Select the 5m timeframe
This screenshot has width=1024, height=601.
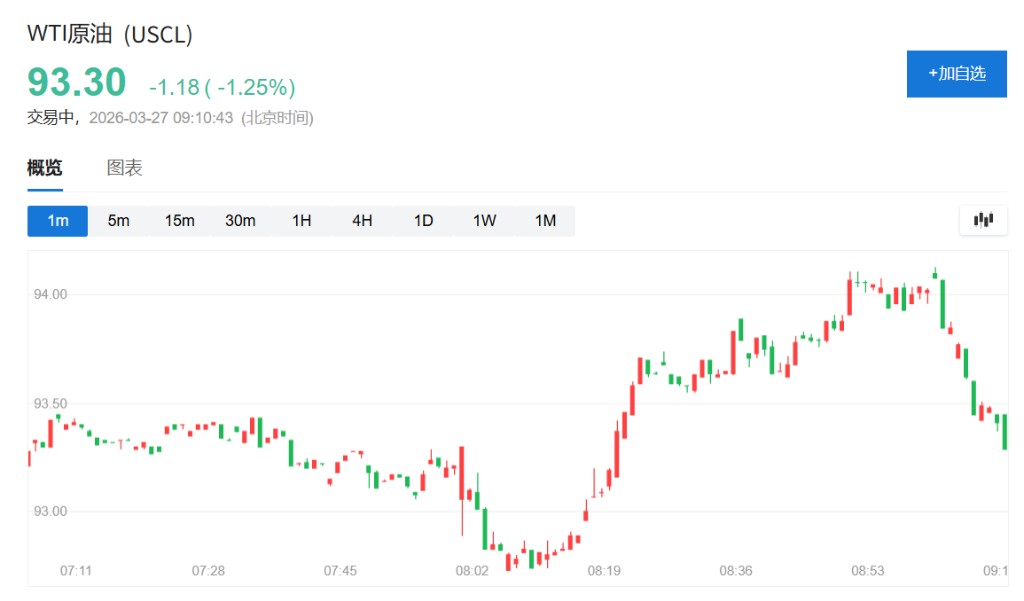tap(118, 221)
